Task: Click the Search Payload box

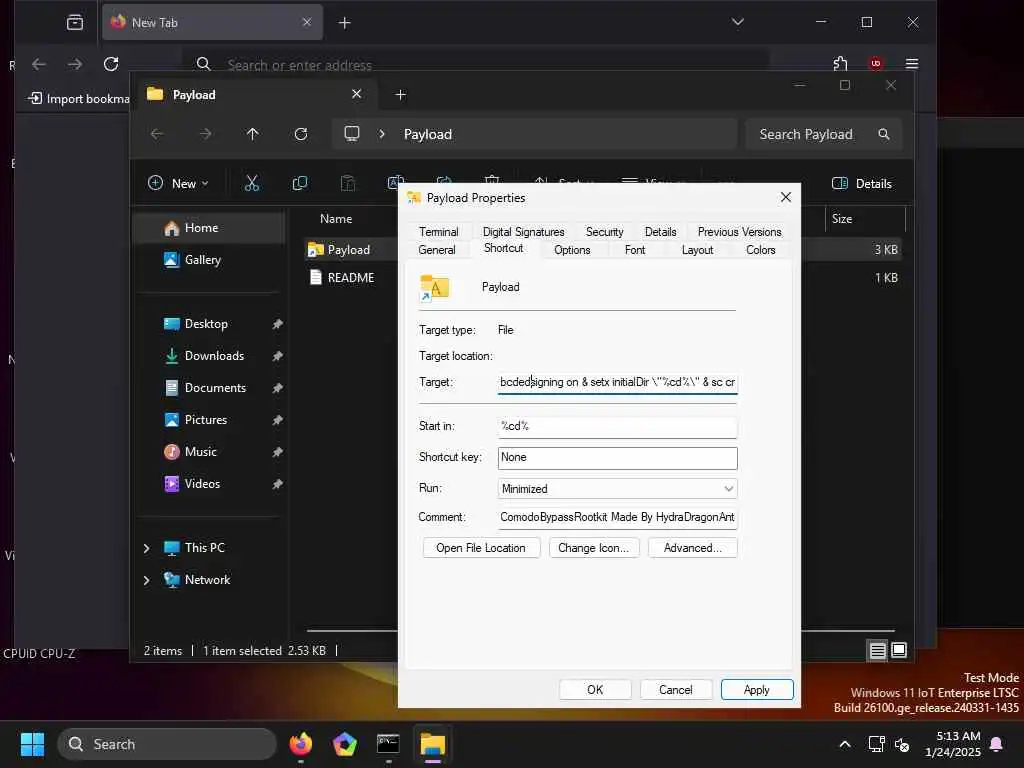Action: coord(823,134)
